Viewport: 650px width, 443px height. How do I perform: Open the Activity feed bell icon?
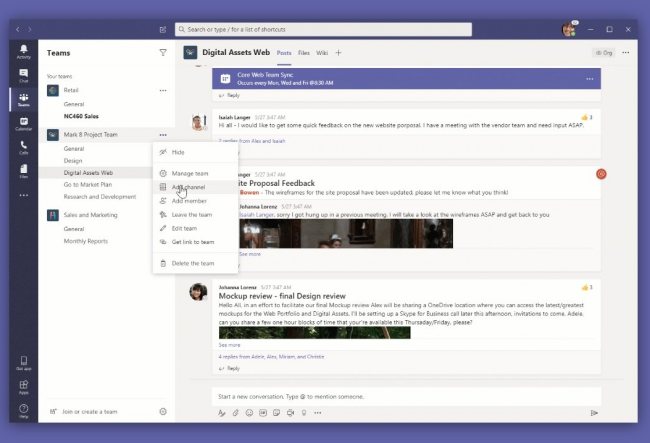pos(24,51)
